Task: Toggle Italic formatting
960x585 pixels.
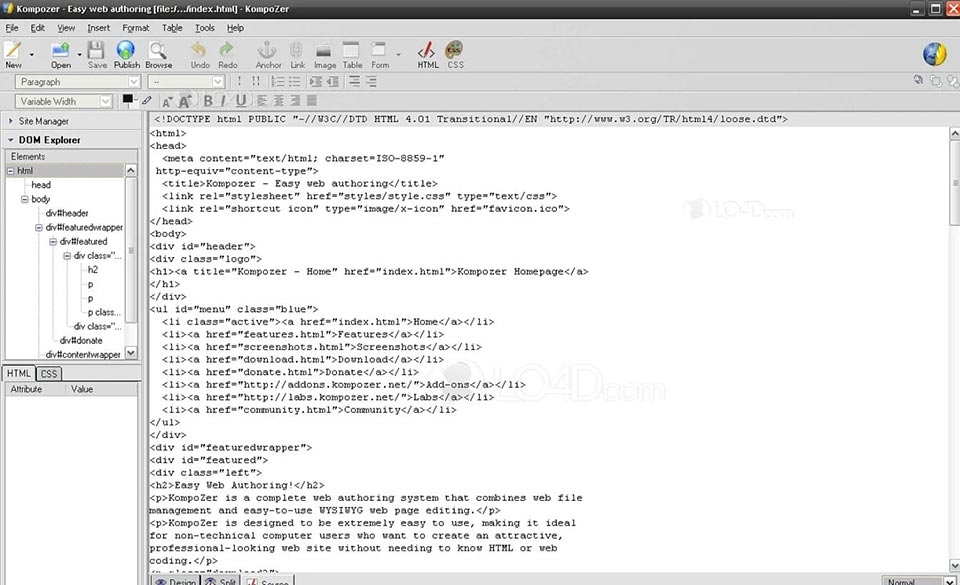Action: (223, 101)
